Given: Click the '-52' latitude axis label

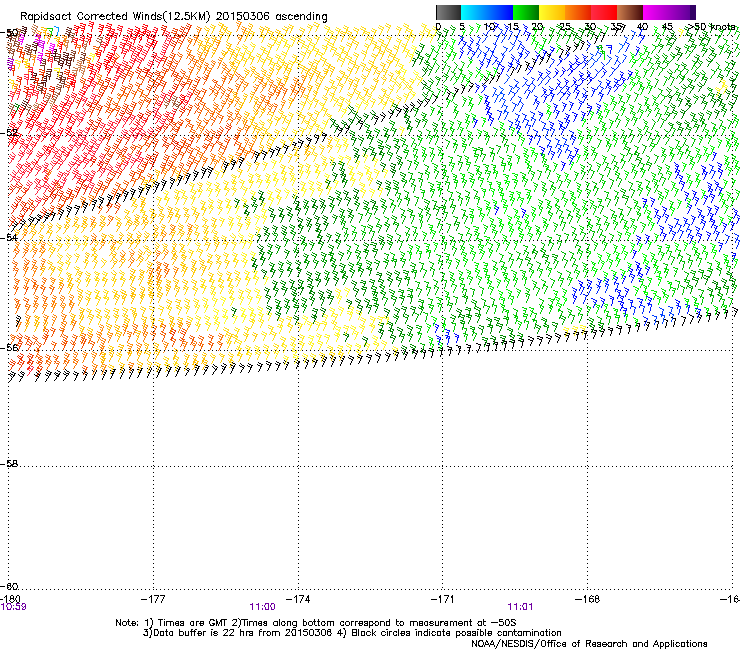Looking at the screenshot, I should pos(10,133).
